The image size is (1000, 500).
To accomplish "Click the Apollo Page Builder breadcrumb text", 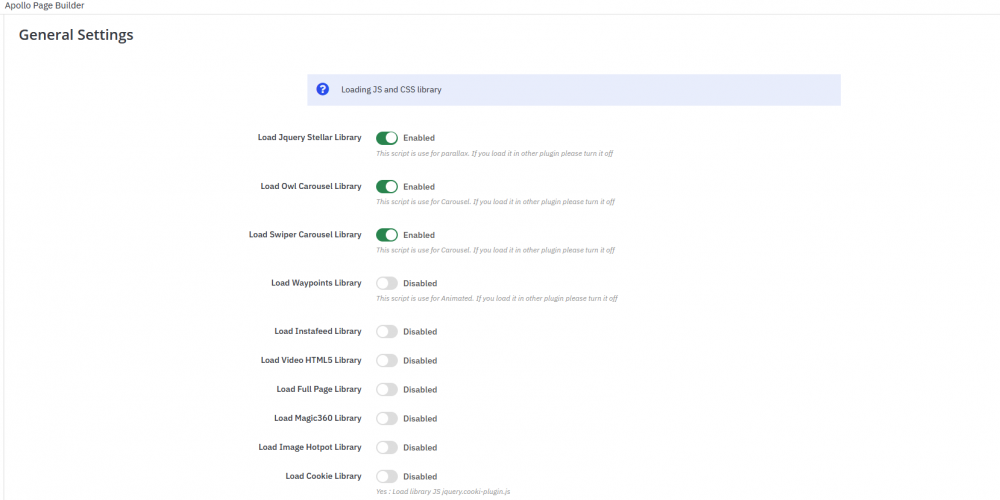I will (x=45, y=6).
